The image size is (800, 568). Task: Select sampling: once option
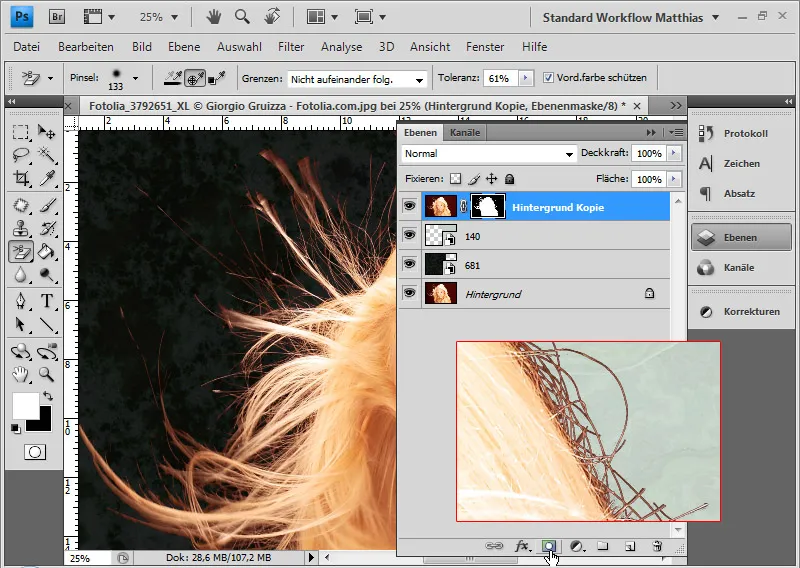click(195, 78)
